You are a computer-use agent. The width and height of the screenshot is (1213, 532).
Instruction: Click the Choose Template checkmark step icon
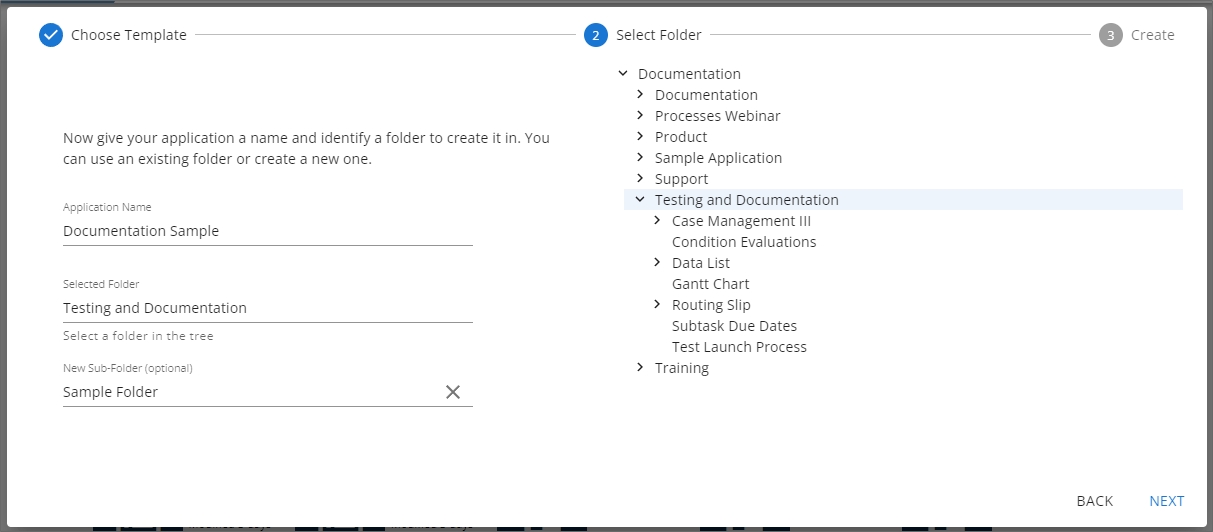pyautogui.click(x=51, y=35)
